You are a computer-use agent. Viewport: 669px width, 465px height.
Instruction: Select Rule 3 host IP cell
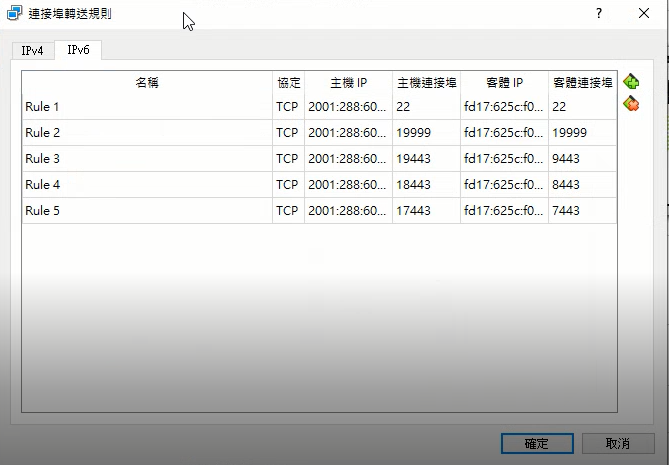(x=349, y=159)
